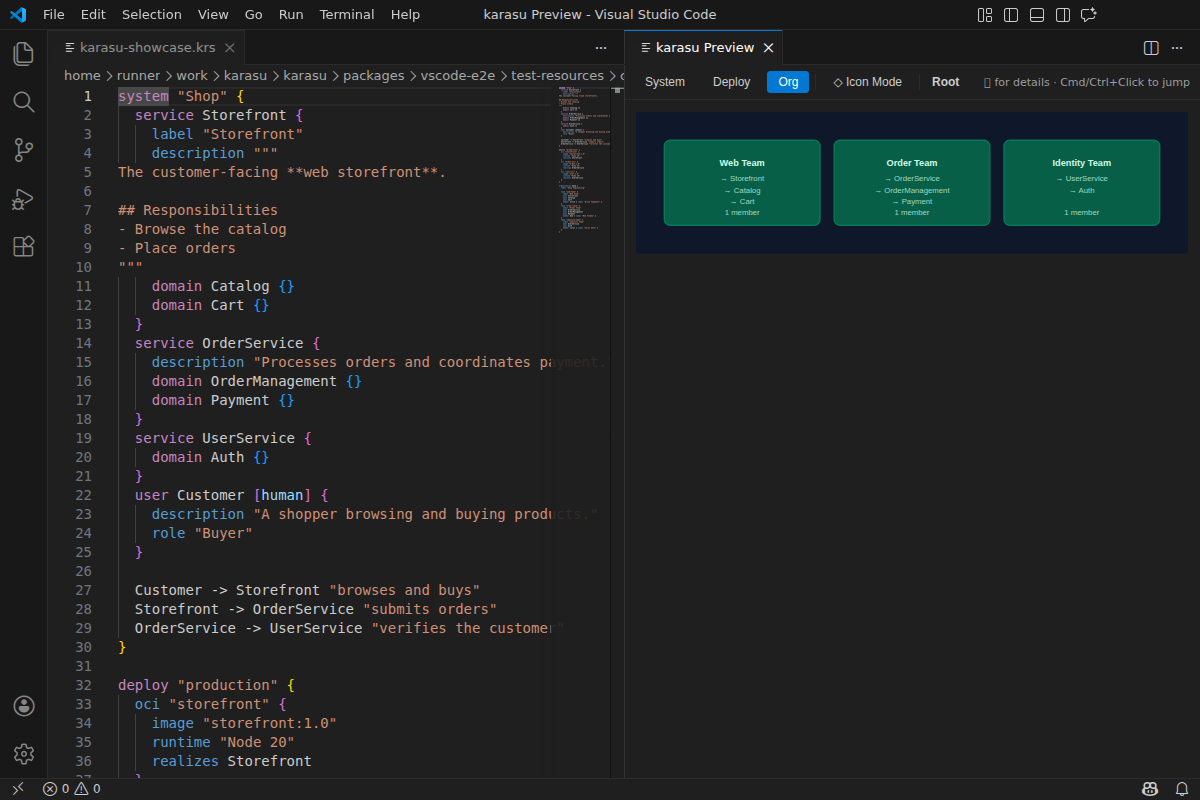Toggle the bottom Panel icon in title bar
1200x800 pixels.
1037,15
